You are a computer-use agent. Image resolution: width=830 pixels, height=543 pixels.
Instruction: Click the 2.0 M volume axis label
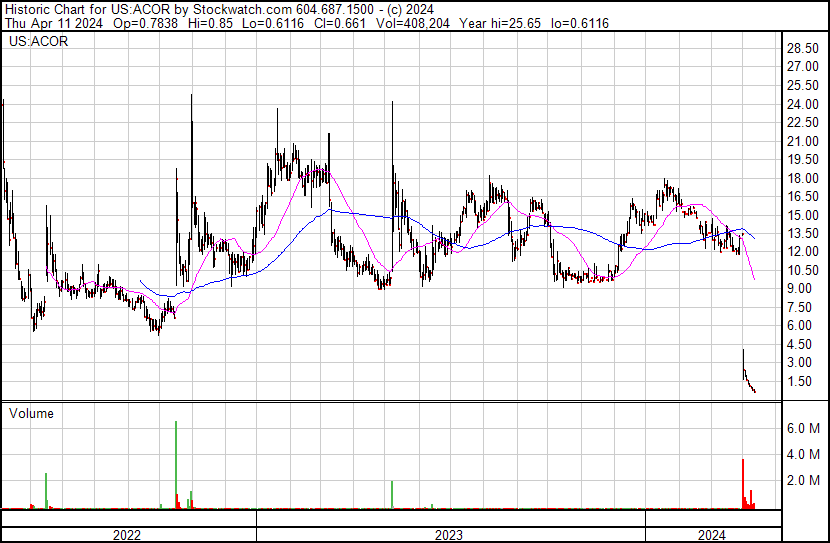803,480
